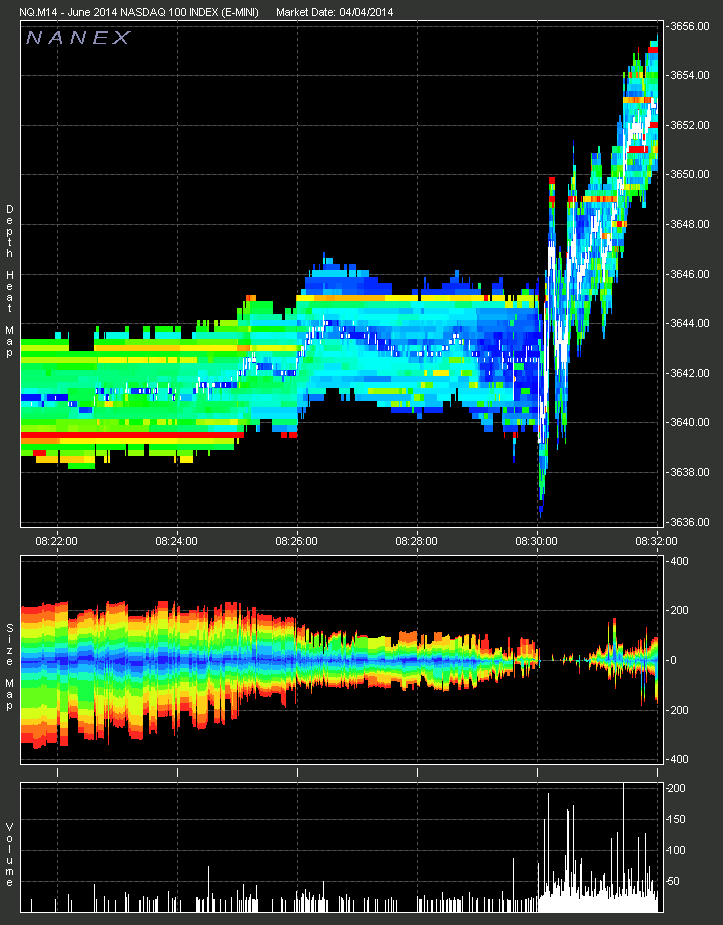Select the 3656.00 price axis label

(689, 27)
